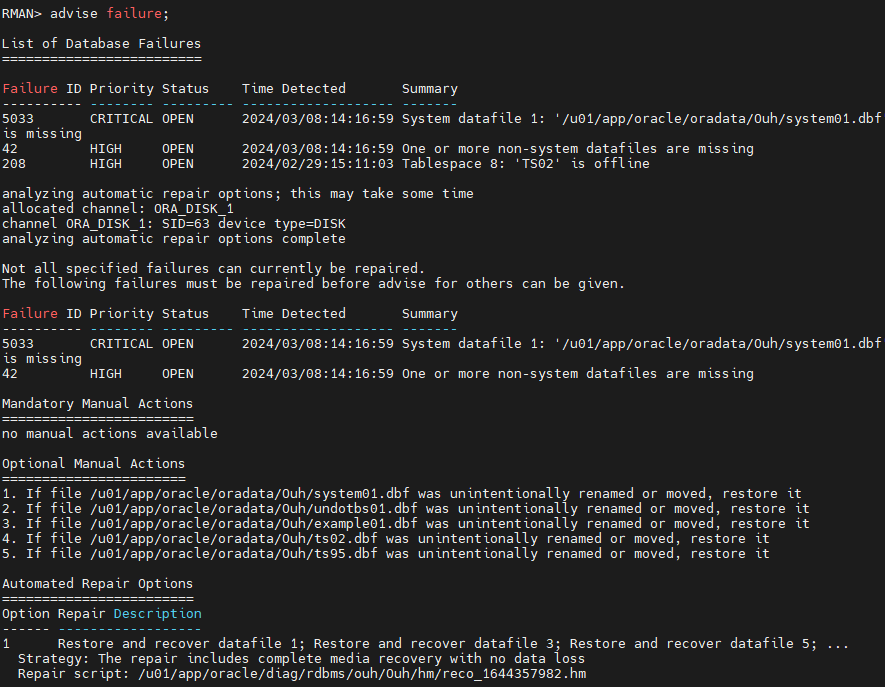Image resolution: width=885 pixels, height=687 pixels.
Task: Select failure ID "208"
Action: [x=14, y=164]
